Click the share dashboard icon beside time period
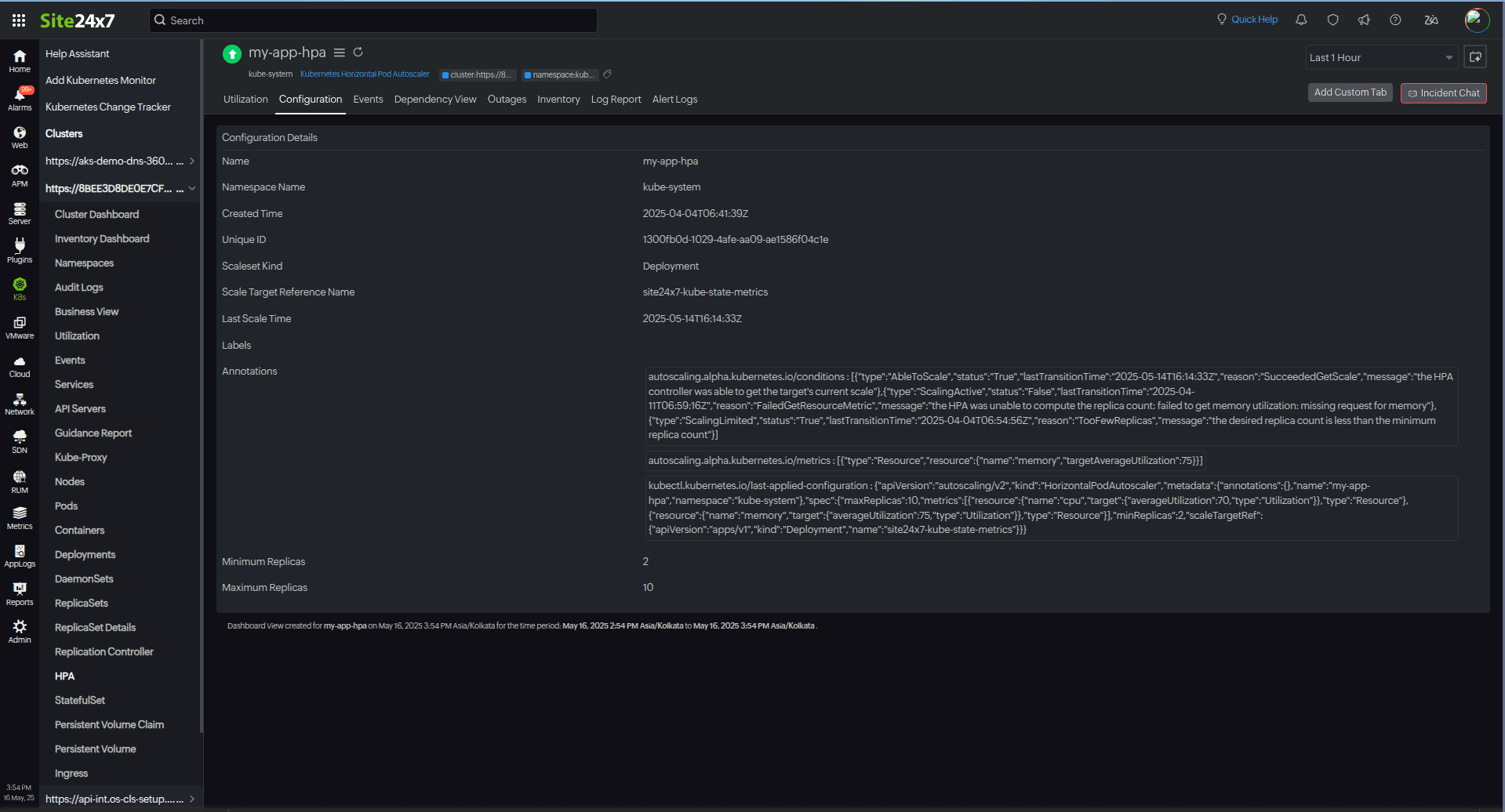The image size is (1505, 812). click(1475, 57)
